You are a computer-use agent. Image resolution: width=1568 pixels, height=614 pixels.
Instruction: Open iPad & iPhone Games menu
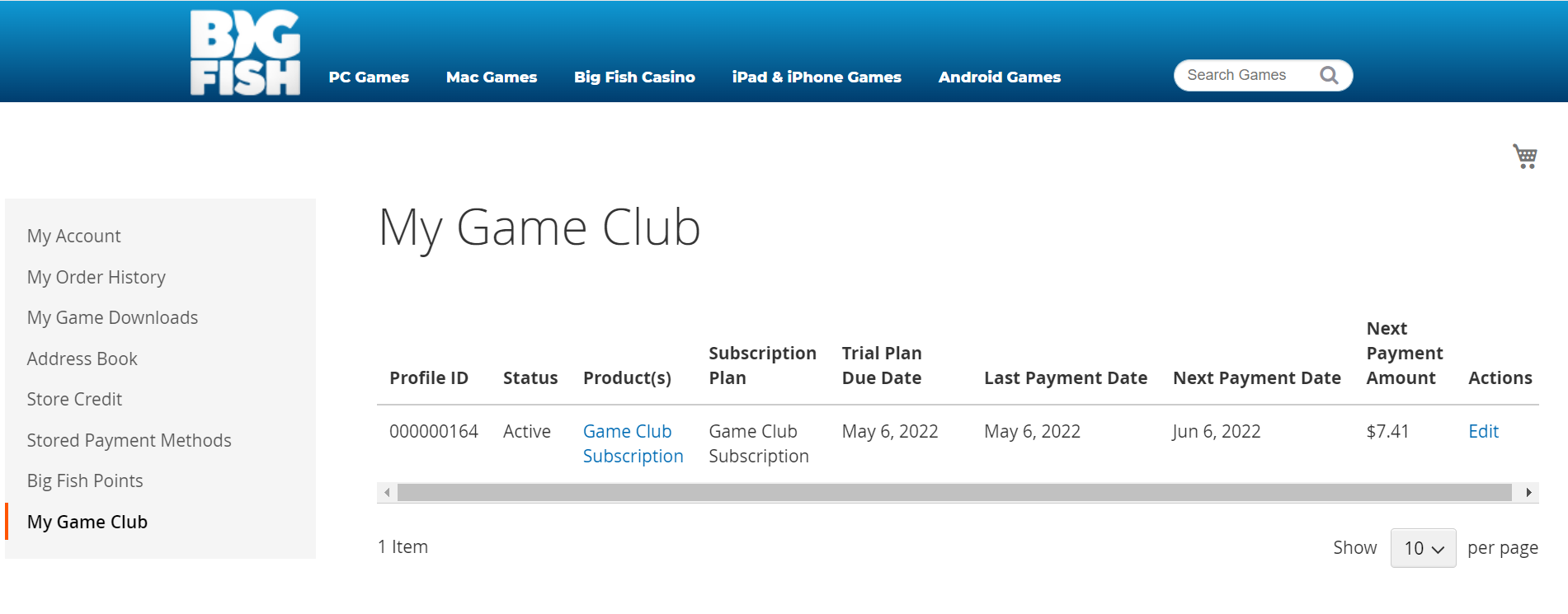(816, 77)
